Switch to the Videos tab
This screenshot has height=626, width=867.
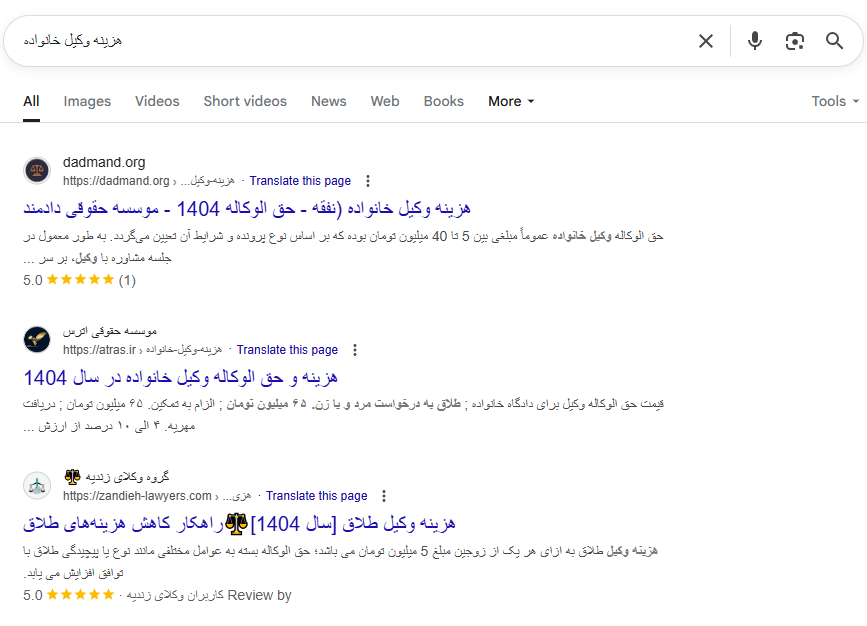tap(157, 101)
